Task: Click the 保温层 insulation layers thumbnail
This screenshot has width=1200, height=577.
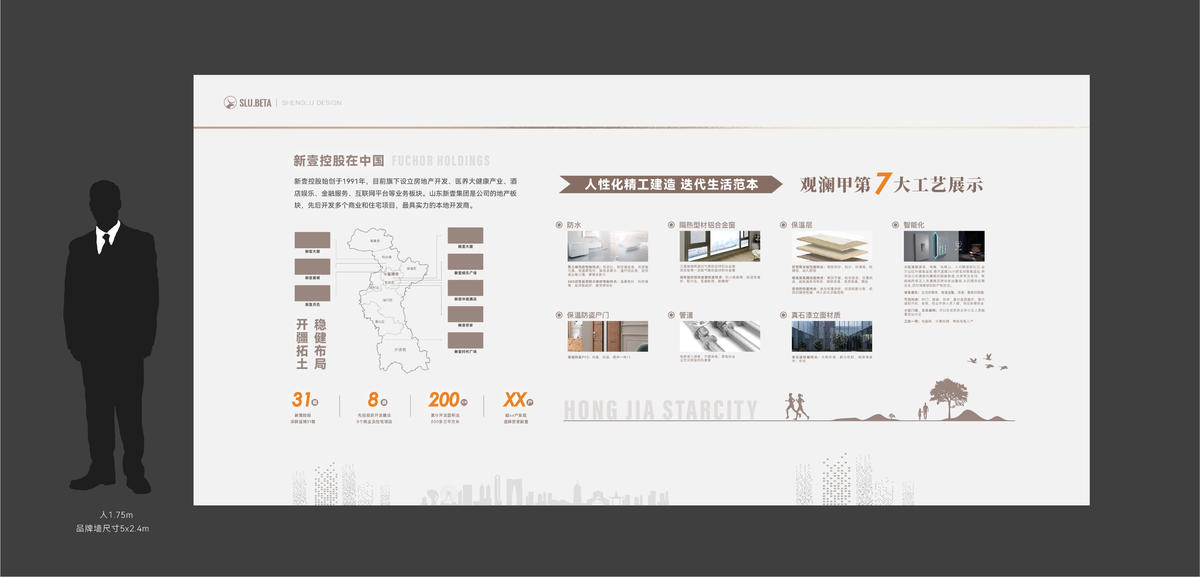Action: pos(832,246)
